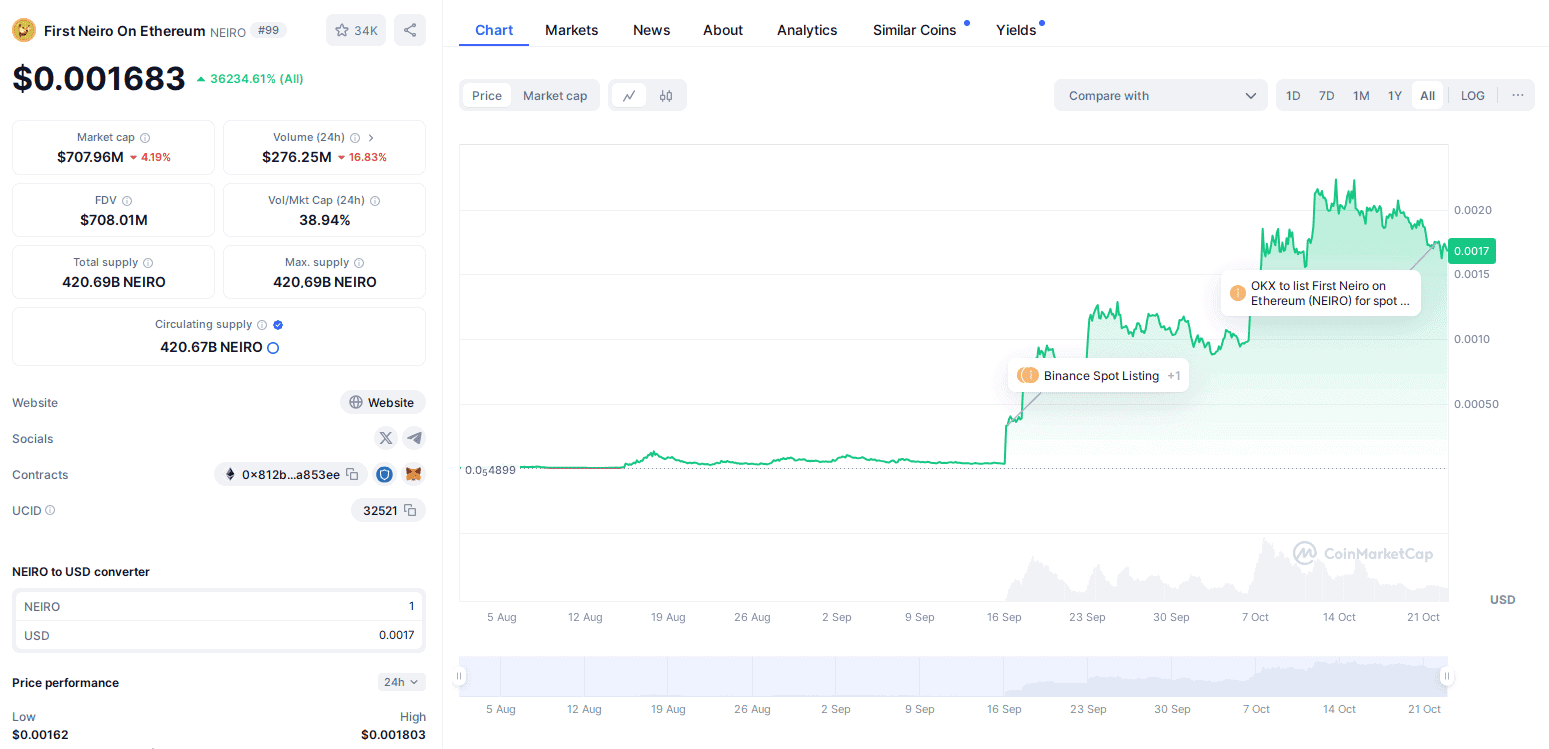Show Market cap info tooltip icon
Screen dimensions: 1549x749
[x=145, y=138]
